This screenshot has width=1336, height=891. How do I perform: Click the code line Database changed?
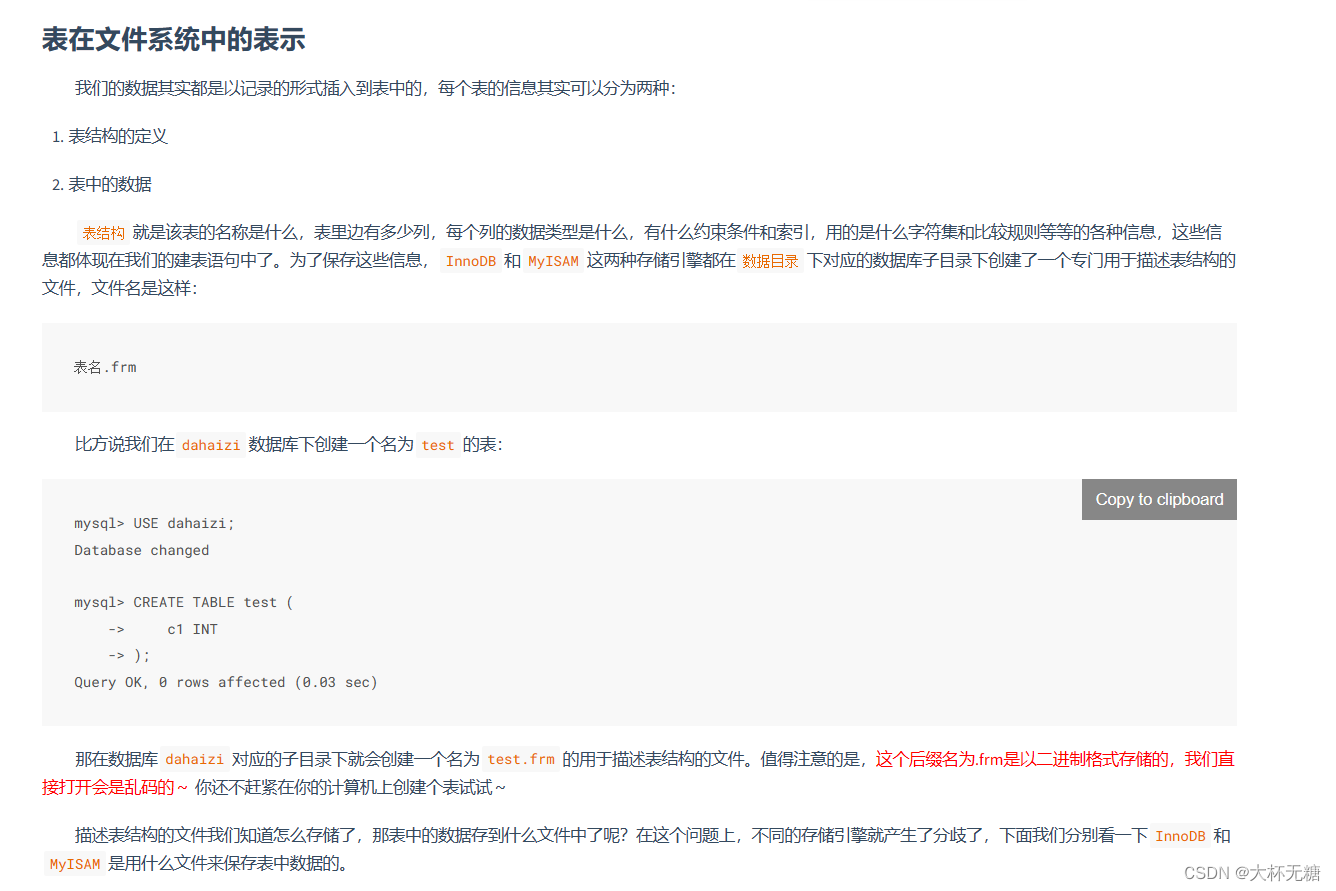coord(142,550)
